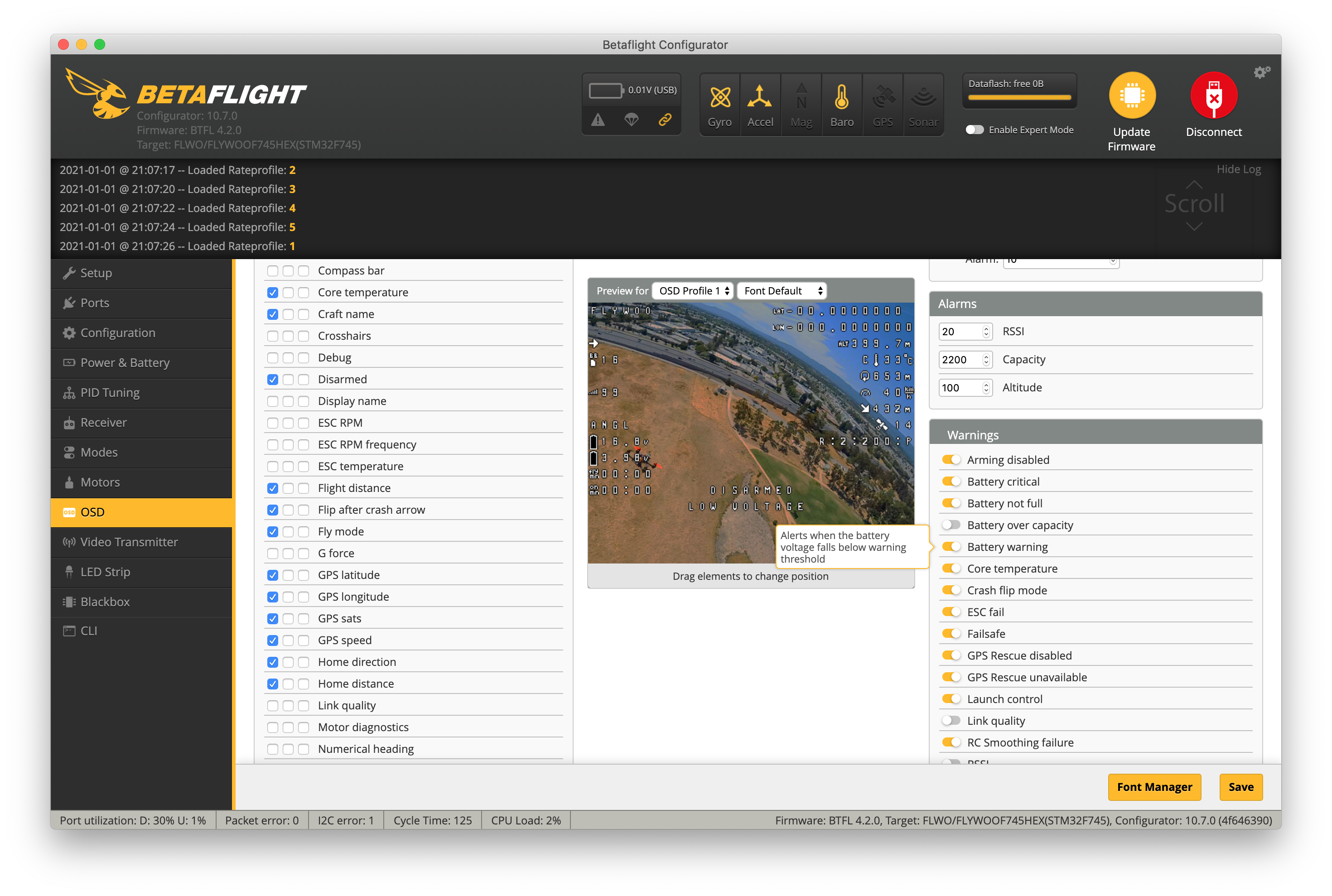
Task: Click the Accel sensor icon
Action: [759, 97]
